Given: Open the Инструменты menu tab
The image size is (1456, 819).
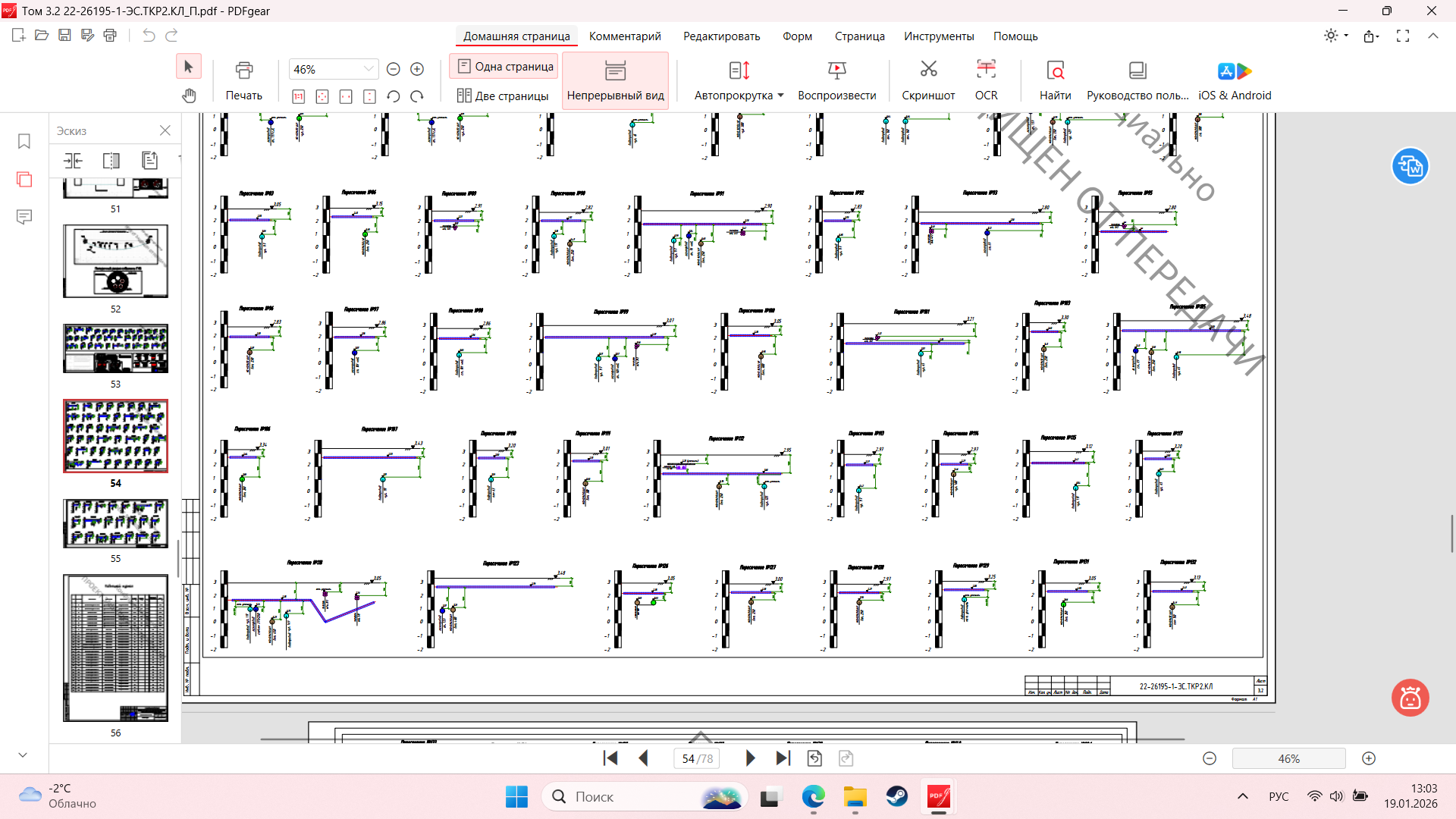Looking at the screenshot, I should point(938,36).
